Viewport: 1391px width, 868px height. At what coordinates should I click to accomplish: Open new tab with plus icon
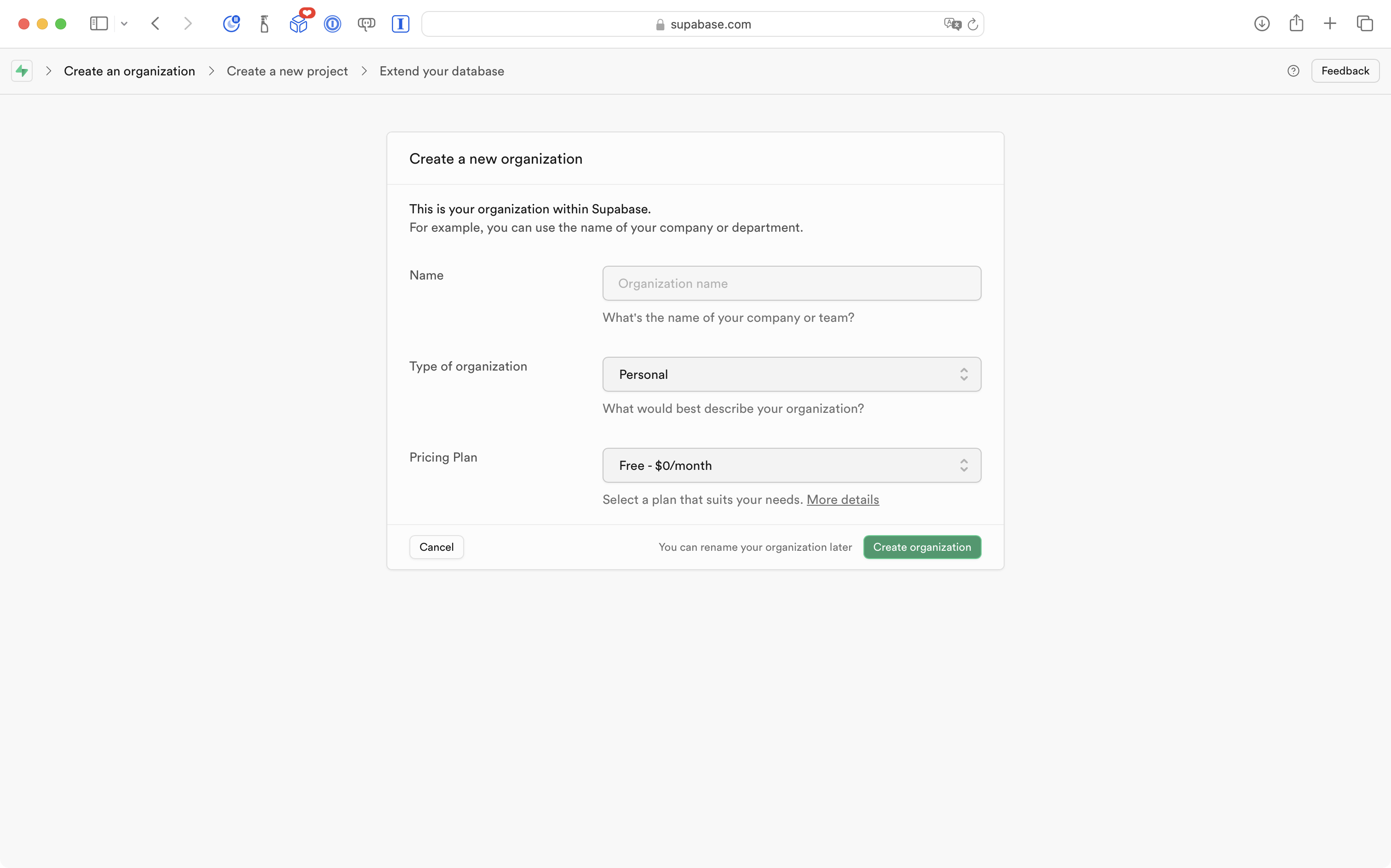click(1330, 23)
